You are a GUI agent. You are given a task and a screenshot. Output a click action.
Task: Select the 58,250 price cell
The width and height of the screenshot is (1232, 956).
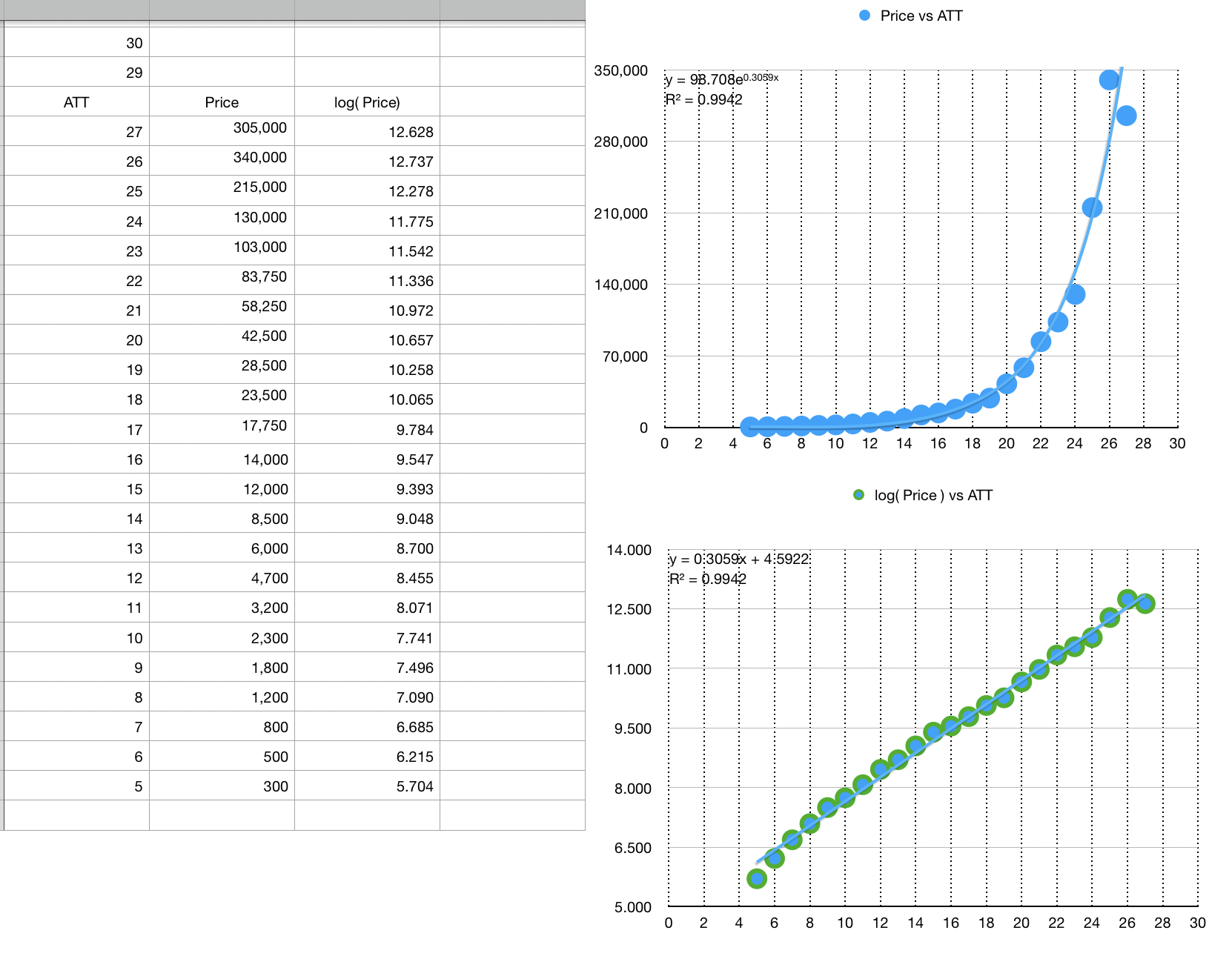222,310
